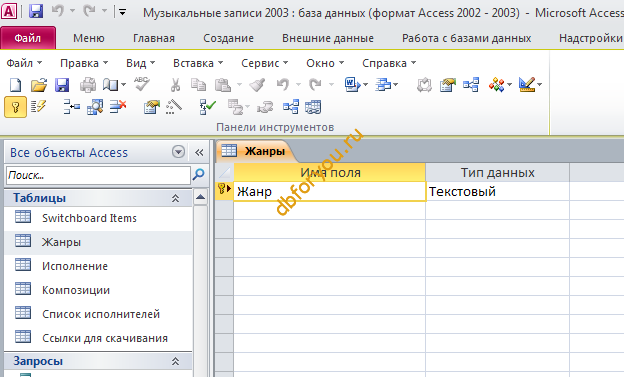The width and height of the screenshot is (624, 377).
Task: Click the Copy icon in the toolbar
Action: 199,85
